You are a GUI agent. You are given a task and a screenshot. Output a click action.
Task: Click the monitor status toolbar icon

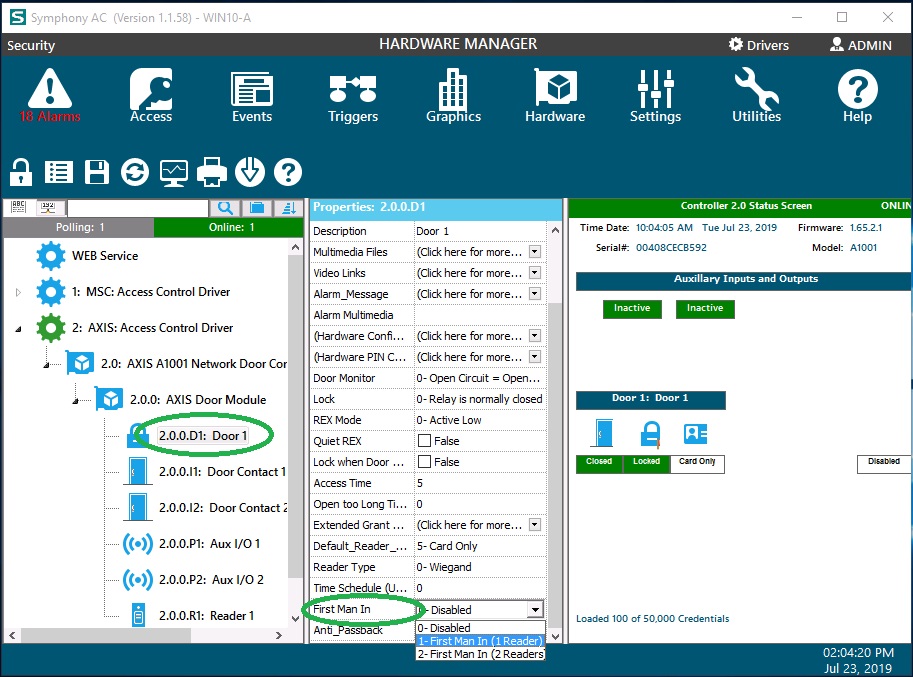174,172
